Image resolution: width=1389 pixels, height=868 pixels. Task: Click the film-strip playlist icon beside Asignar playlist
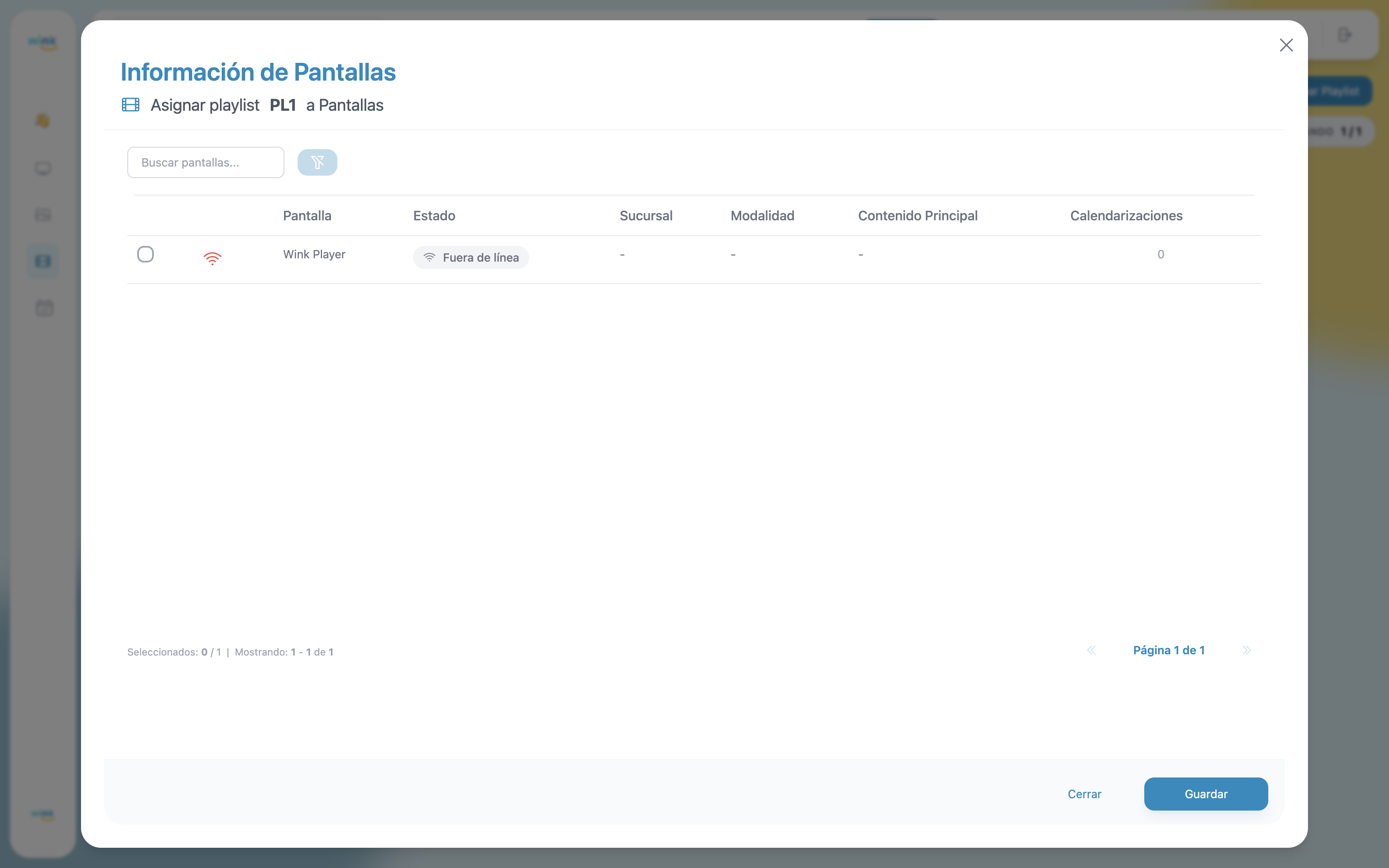(130, 105)
